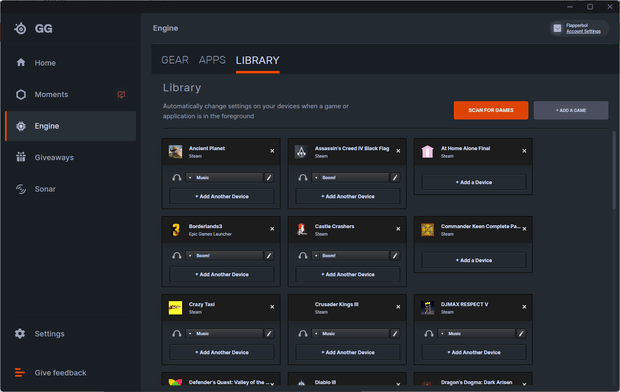Open Crusader Kings III config dropdown
This screenshot has width=620, height=392.
pyautogui.click(x=350, y=333)
